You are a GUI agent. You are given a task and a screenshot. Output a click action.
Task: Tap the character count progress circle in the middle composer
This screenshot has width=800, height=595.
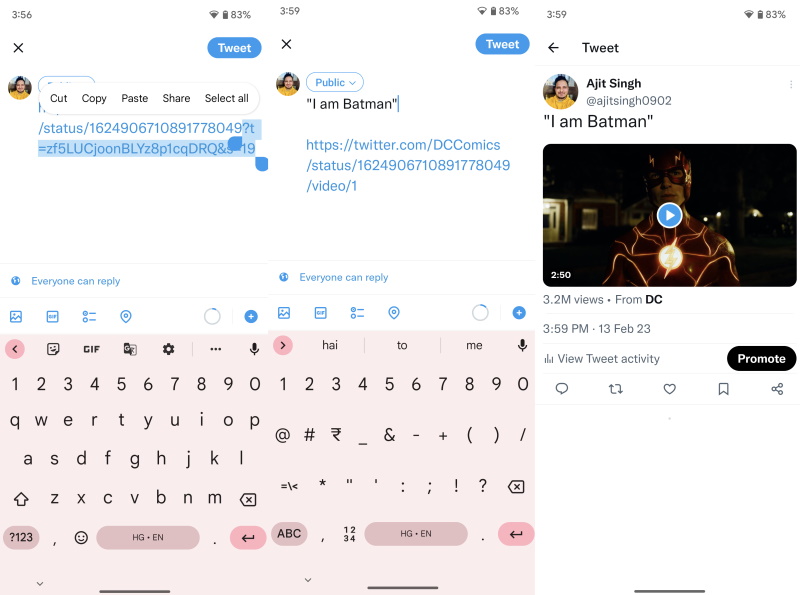click(480, 313)
